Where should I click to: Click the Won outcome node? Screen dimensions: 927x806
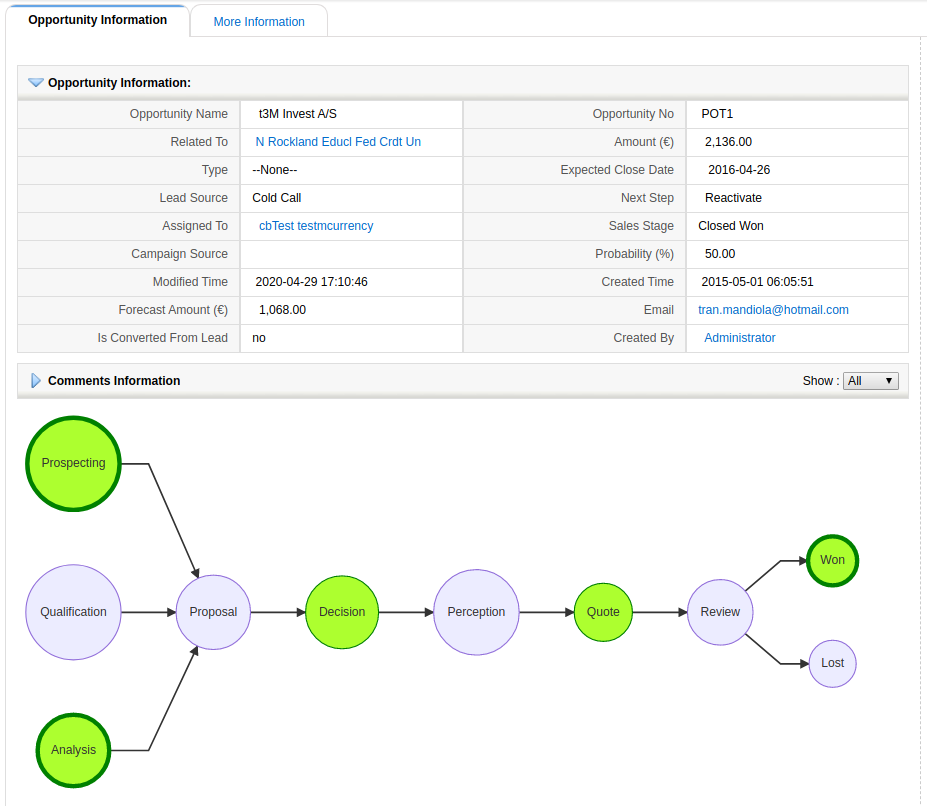(832, 560)
